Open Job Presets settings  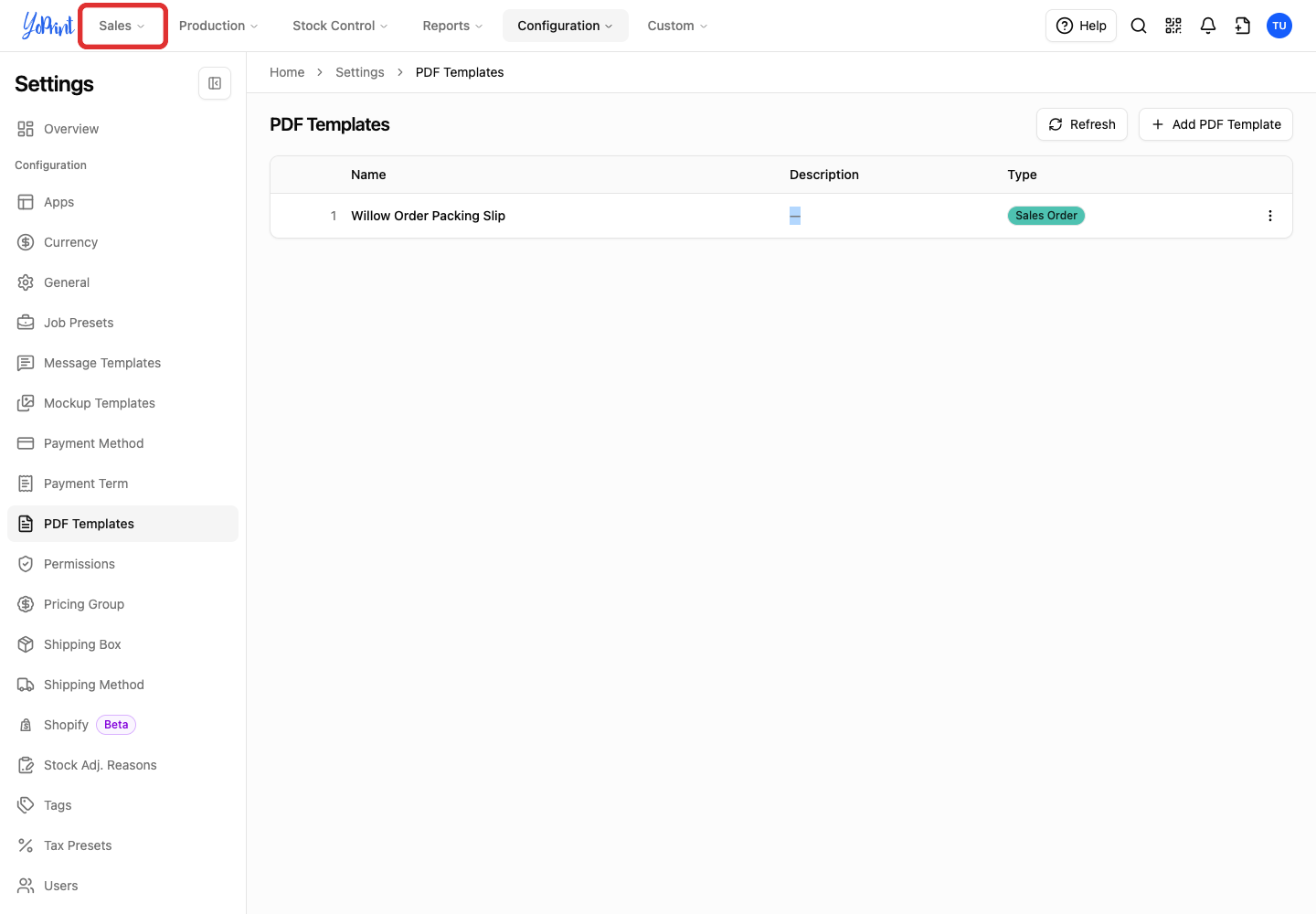point(122,323)
